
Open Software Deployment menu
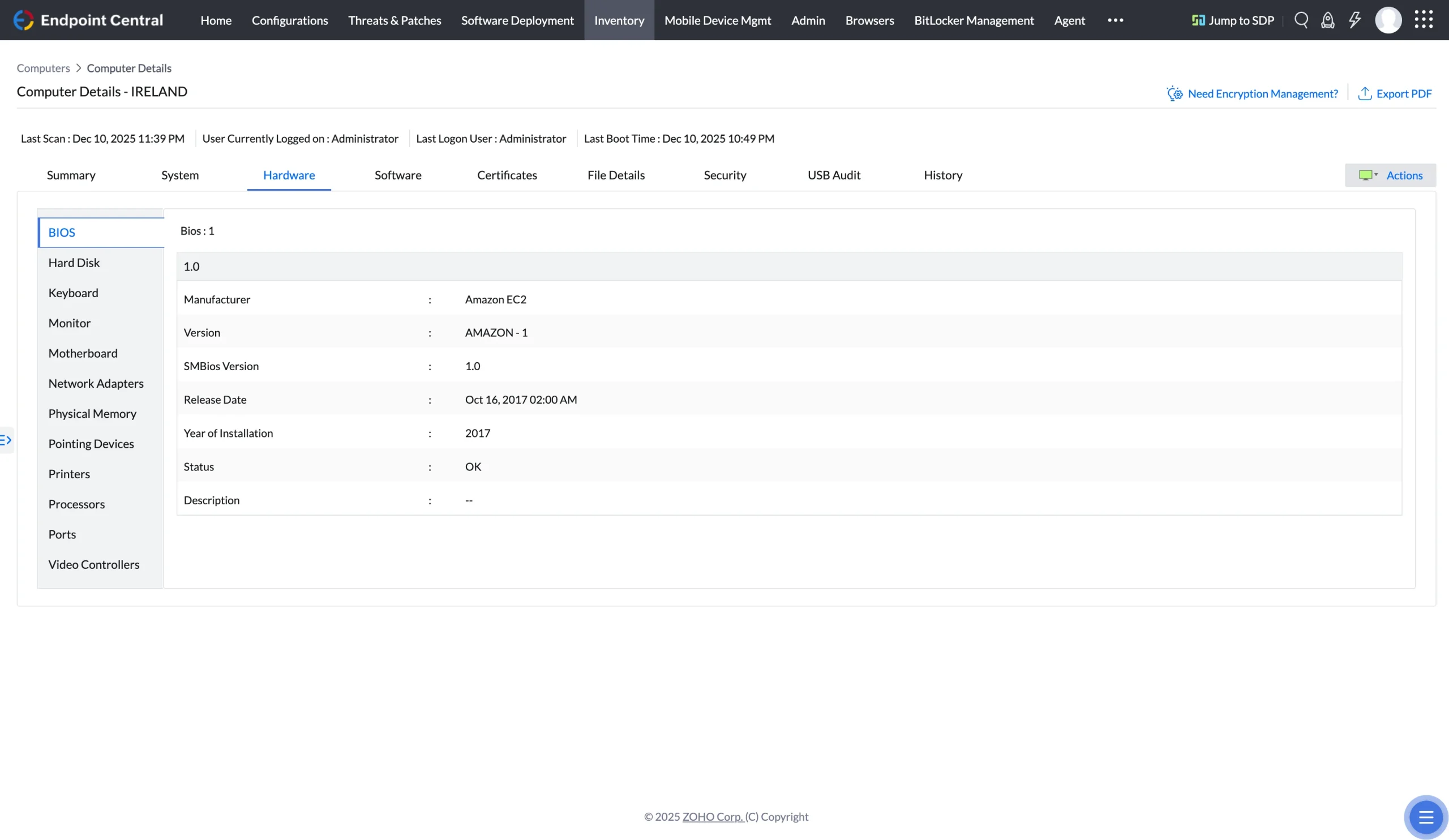click(x=517, y=20)
